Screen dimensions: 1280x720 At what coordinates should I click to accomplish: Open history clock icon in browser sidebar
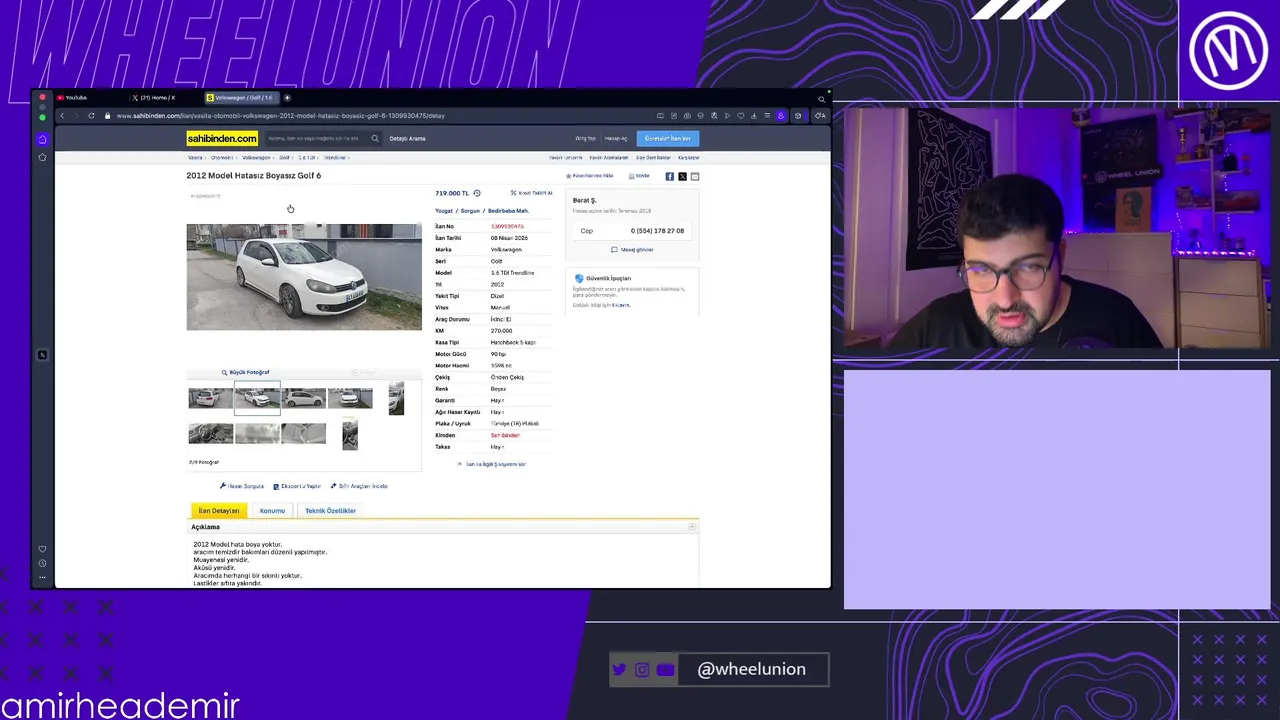click(42, 563)
